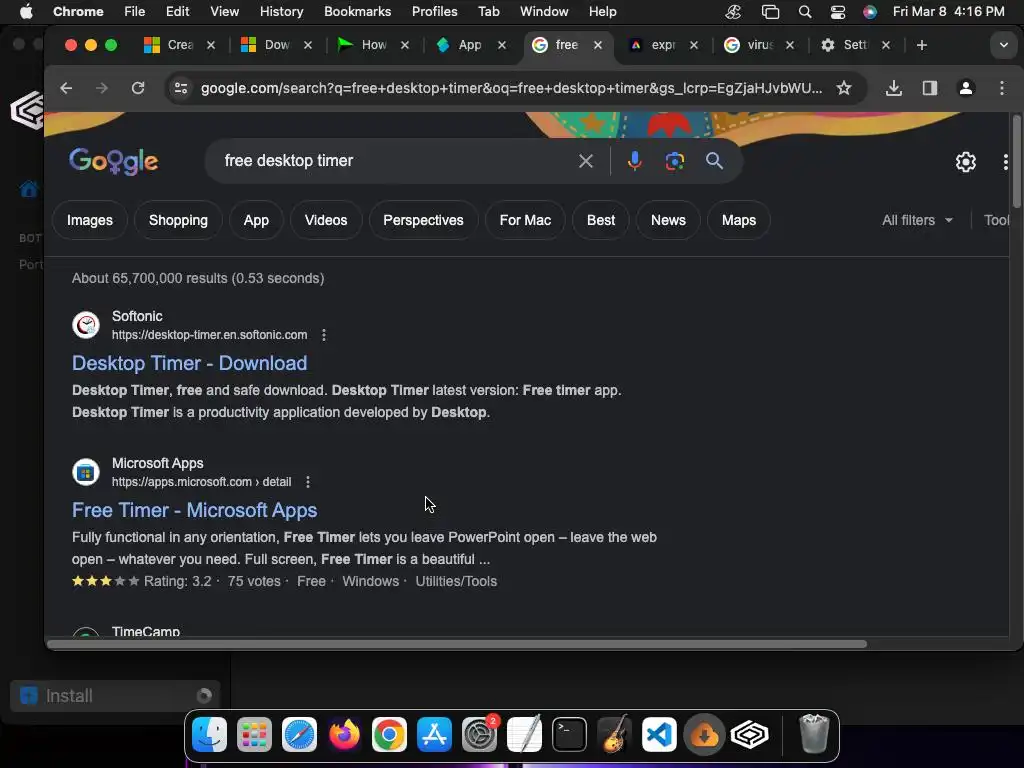
Task: Open Chrome downloads icon
Action: 893,88
